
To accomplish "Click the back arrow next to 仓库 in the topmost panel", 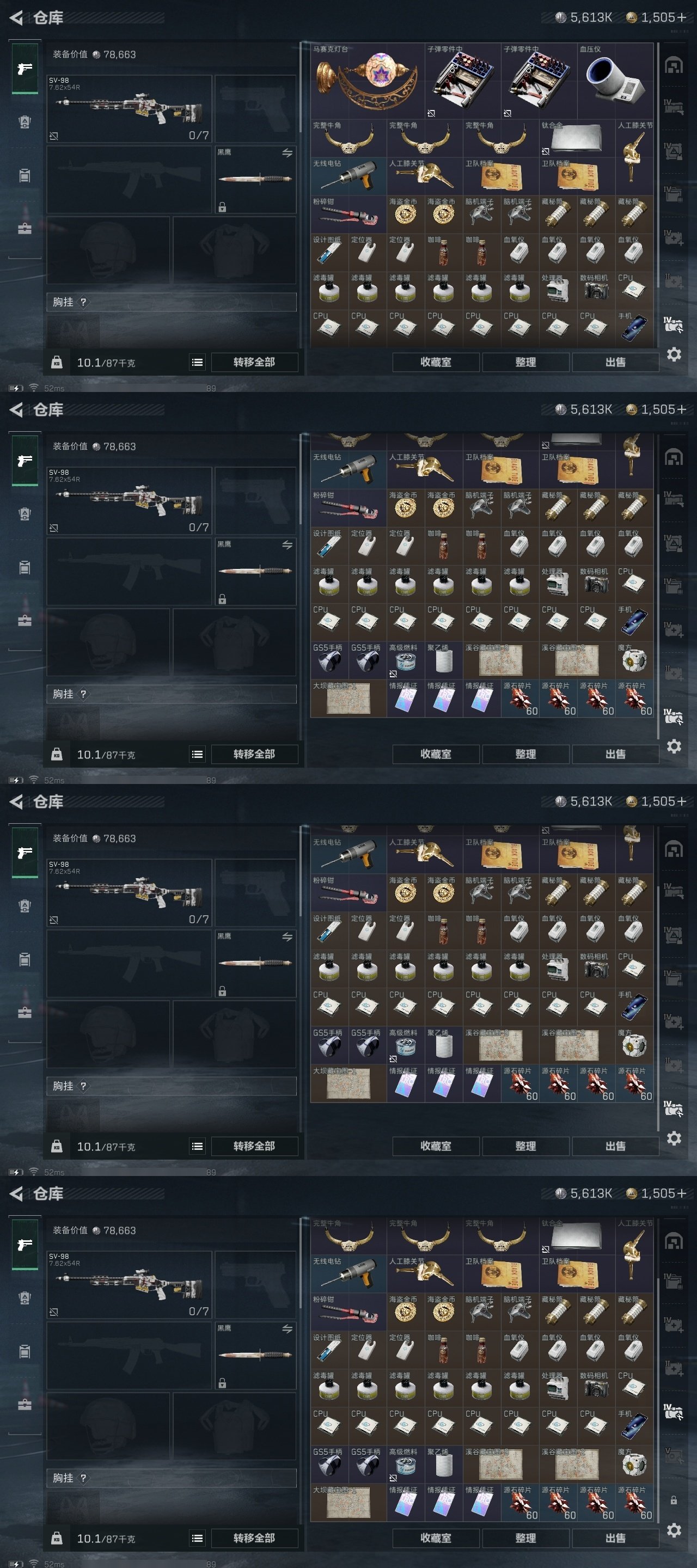I will coord(16,17).
